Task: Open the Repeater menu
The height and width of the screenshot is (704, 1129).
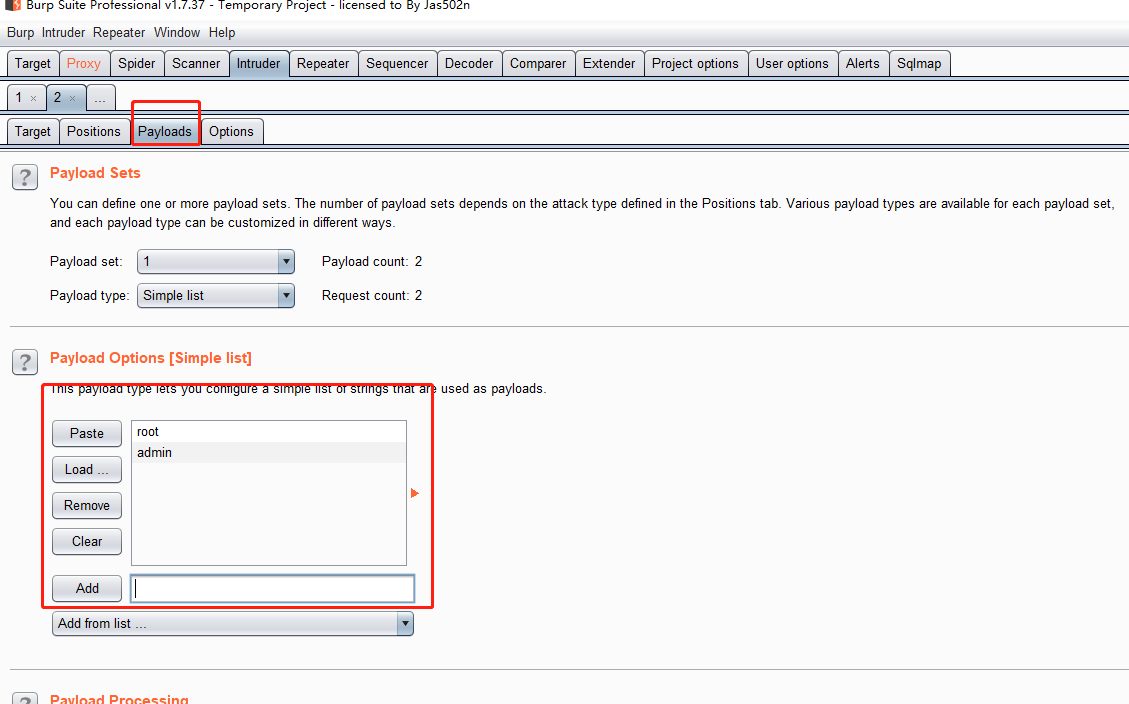Action: click(x=119, y=32)
